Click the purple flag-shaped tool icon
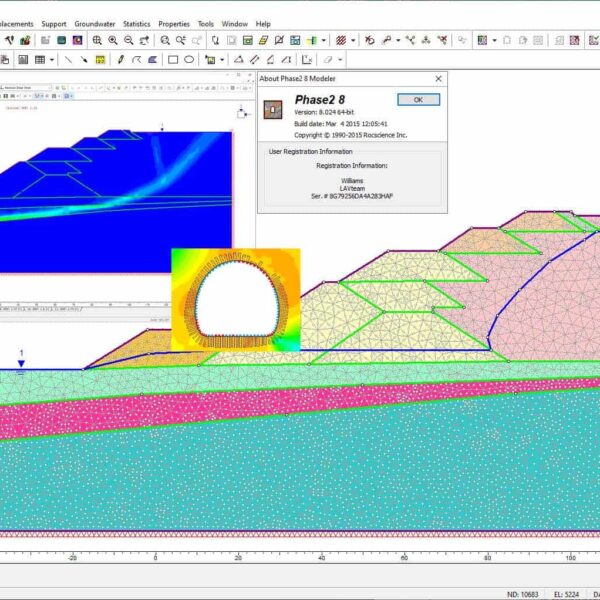This screenshot has height=600, width=600. coord(153,60)
